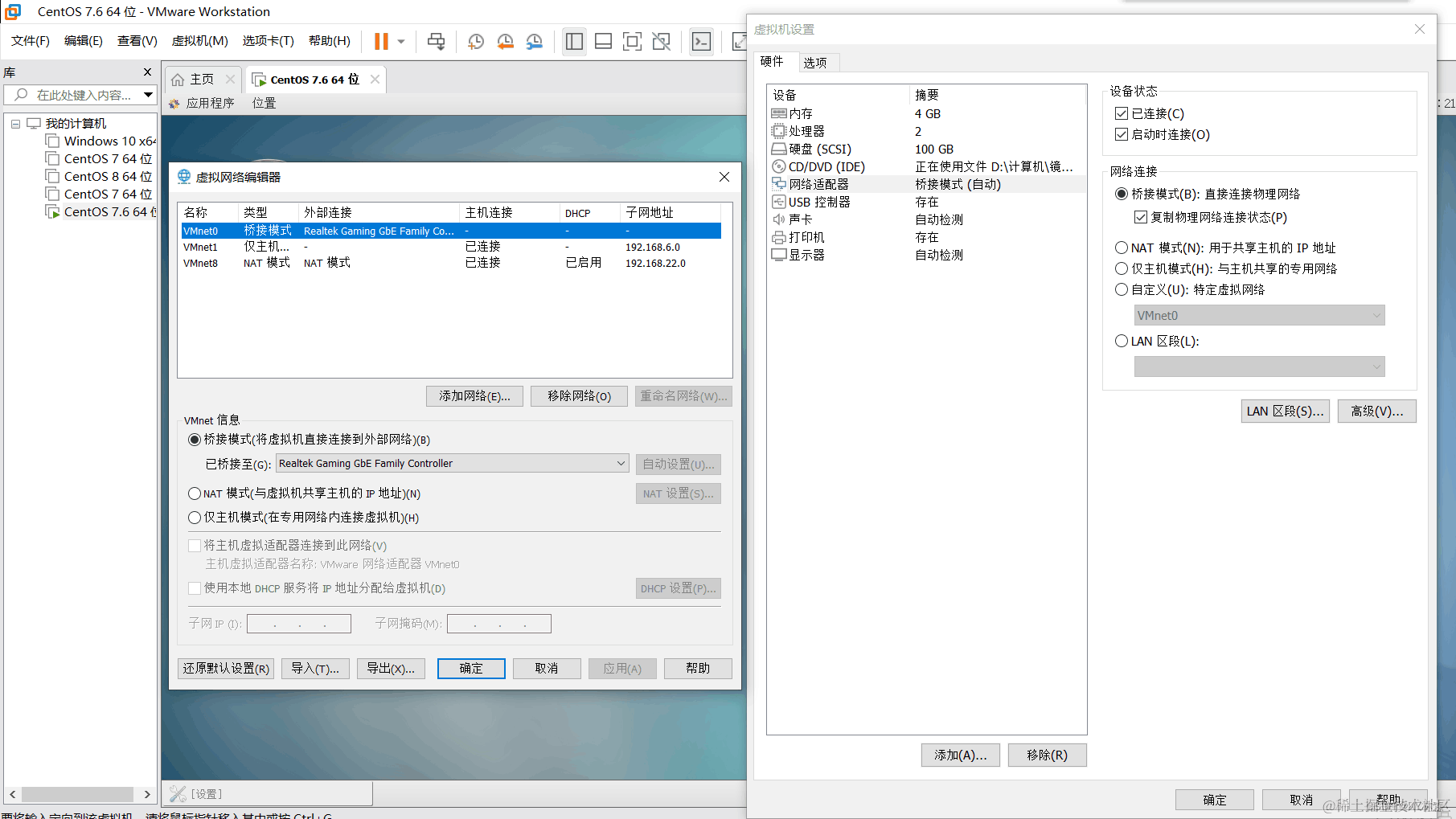Click the console view toolbar icon
Viewport: 1456px width, 819px height.
tap(701, 41)
